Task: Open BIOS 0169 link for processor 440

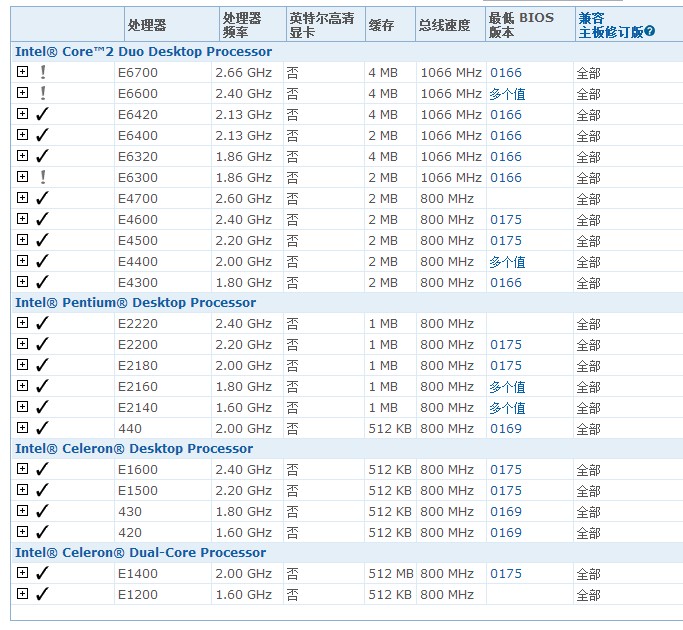Action: click(506, 429)
